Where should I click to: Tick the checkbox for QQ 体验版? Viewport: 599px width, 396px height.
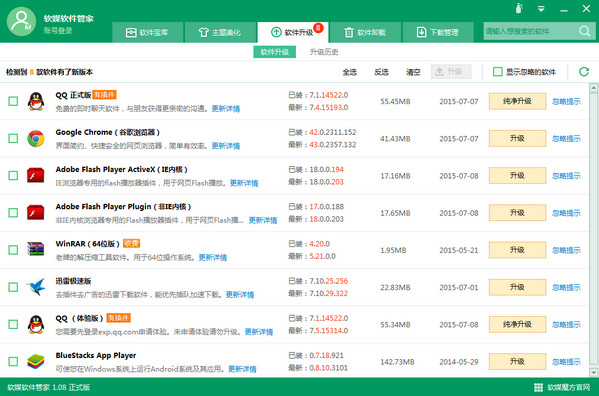point(13,324)
